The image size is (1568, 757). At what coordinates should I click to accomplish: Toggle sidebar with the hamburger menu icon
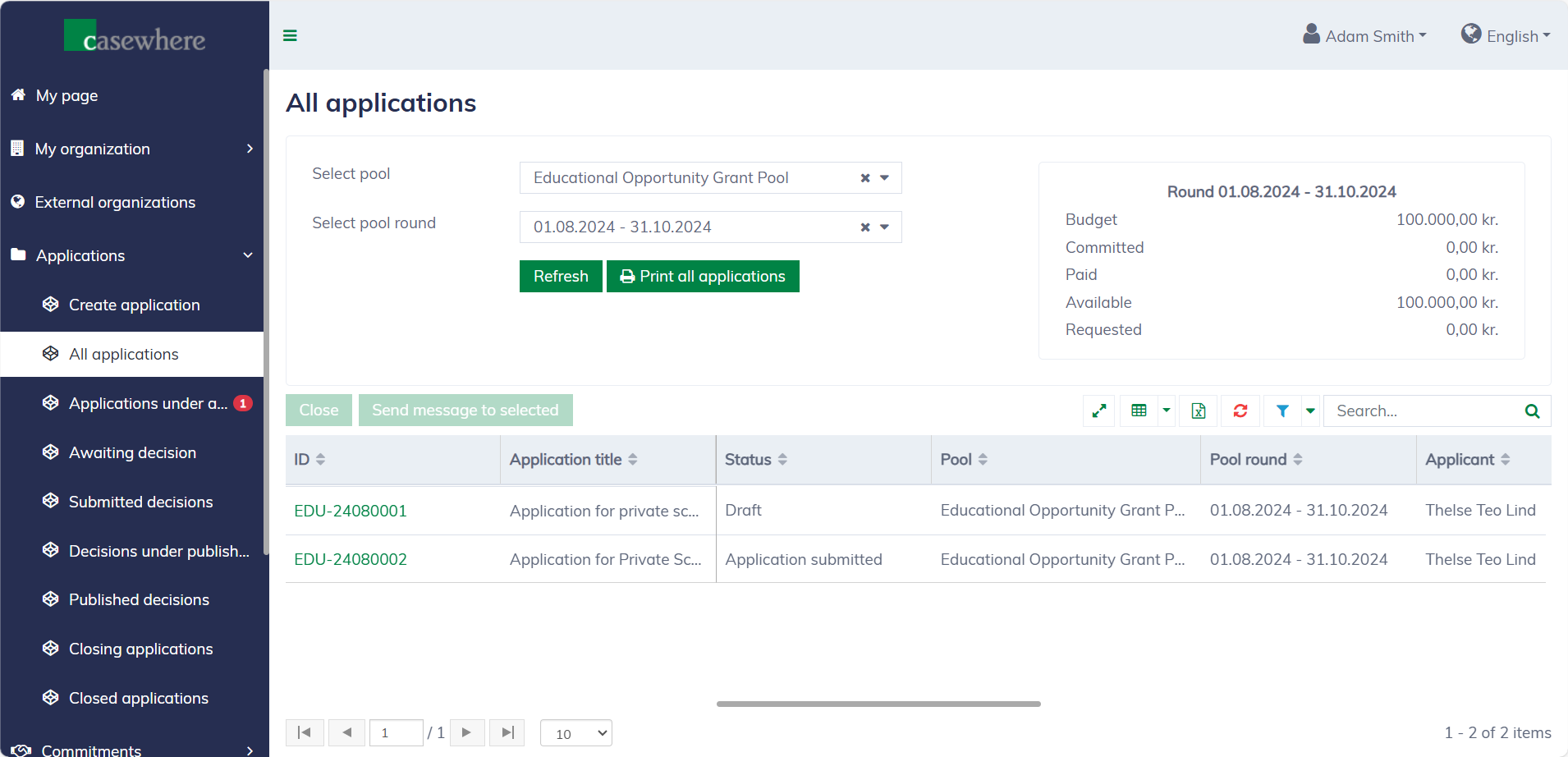pos(290,35)
